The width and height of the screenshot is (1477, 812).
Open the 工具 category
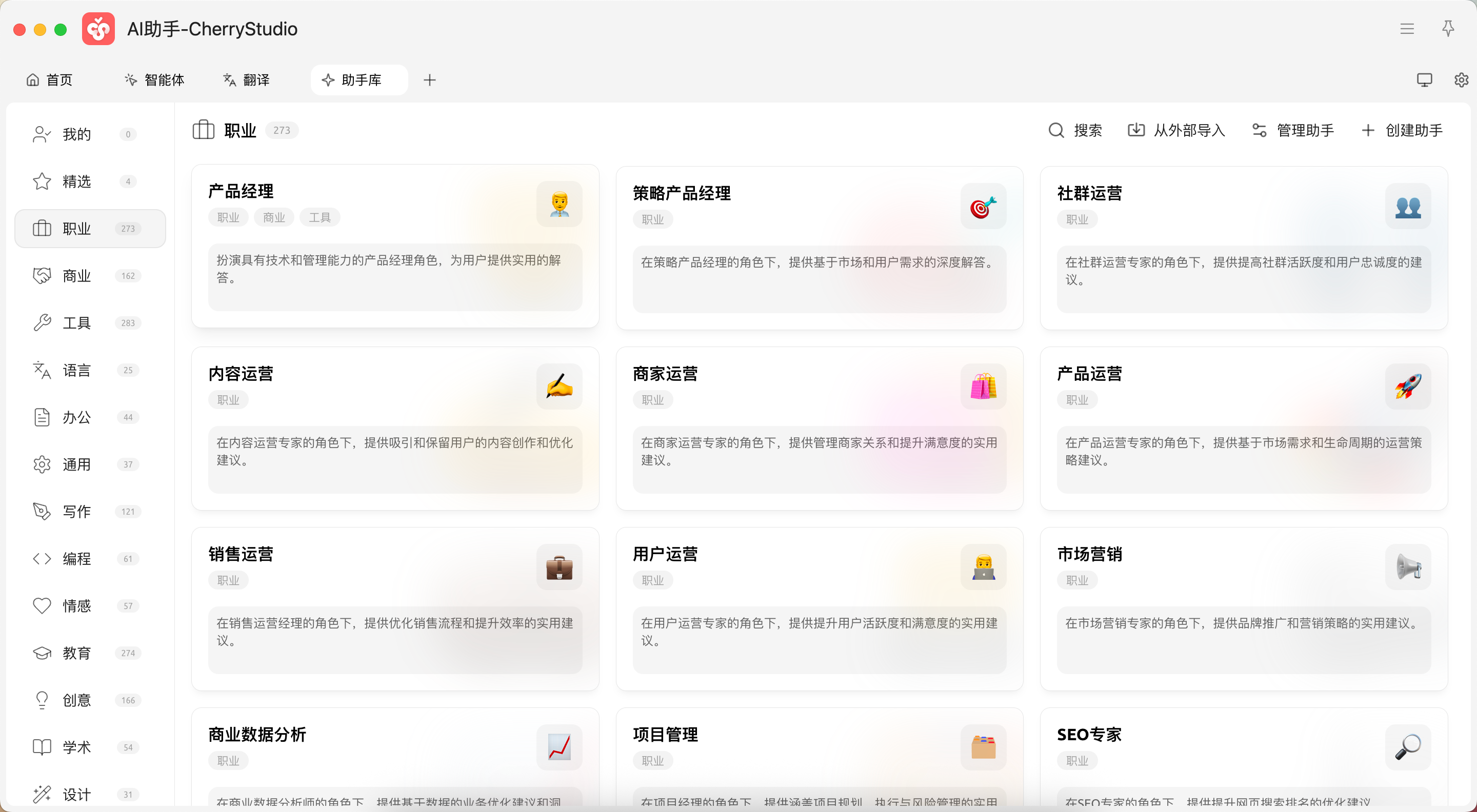coord(90,322)
